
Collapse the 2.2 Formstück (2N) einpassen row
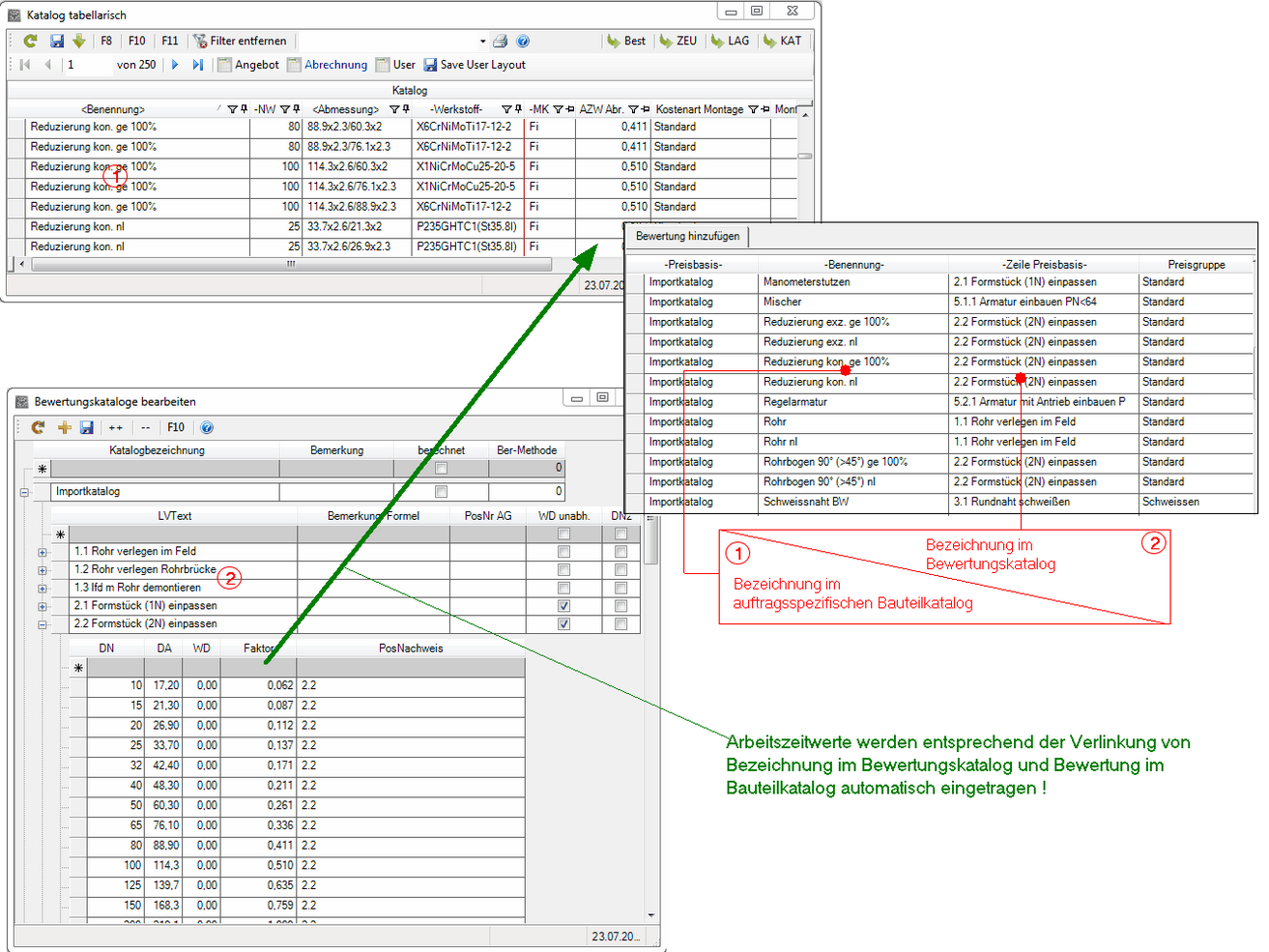pyautogui.click(x=43, y=624)
